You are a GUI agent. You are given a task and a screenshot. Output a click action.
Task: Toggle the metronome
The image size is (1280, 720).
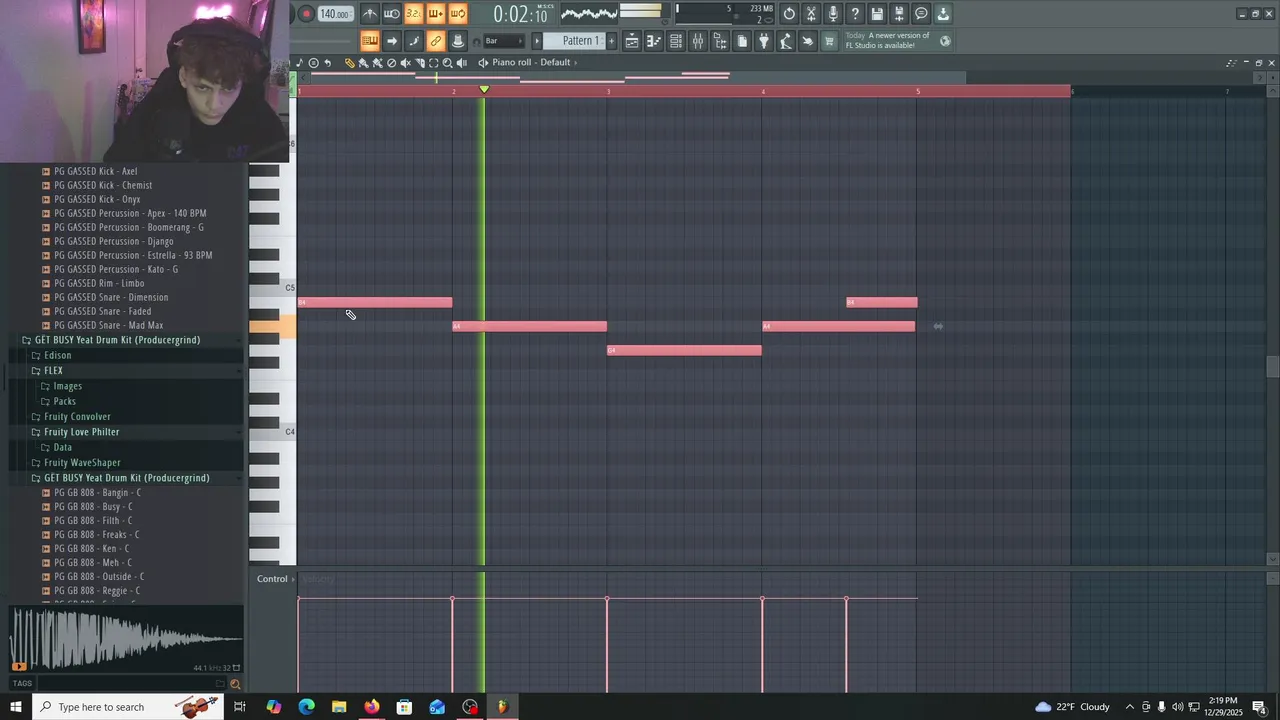(x=370, y=14)
